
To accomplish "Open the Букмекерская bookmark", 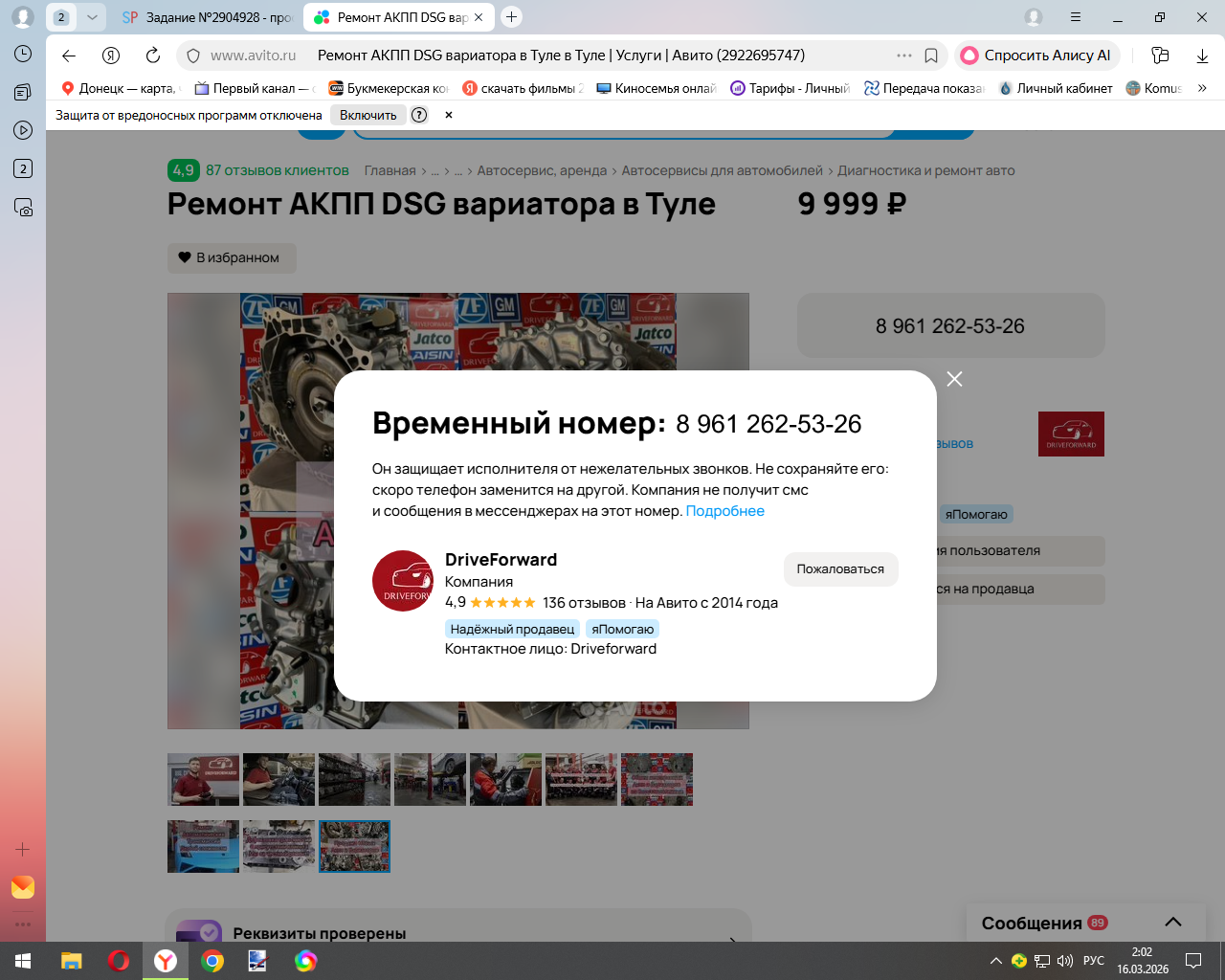I will [x=388, y=88].
